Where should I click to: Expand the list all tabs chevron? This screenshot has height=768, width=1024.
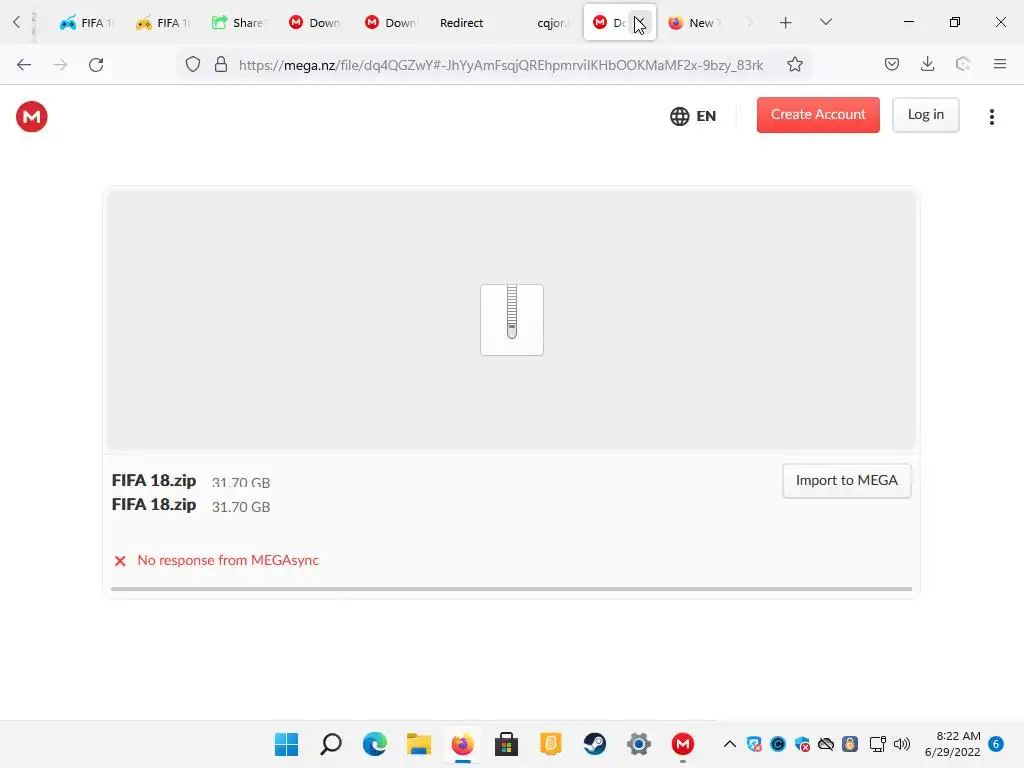click(x=825, y=22)
